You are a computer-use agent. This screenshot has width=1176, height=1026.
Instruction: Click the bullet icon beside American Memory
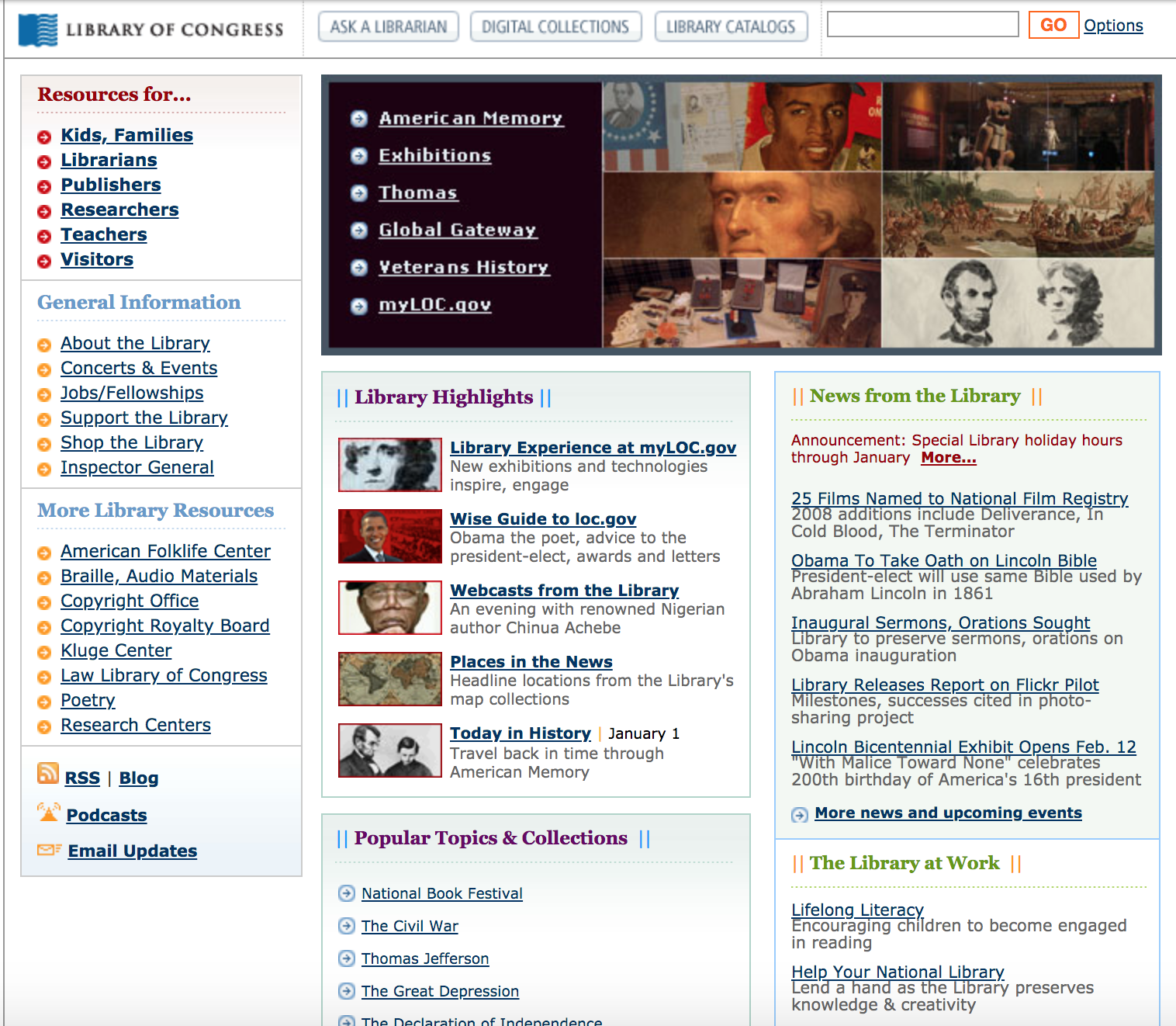point(358,119)
